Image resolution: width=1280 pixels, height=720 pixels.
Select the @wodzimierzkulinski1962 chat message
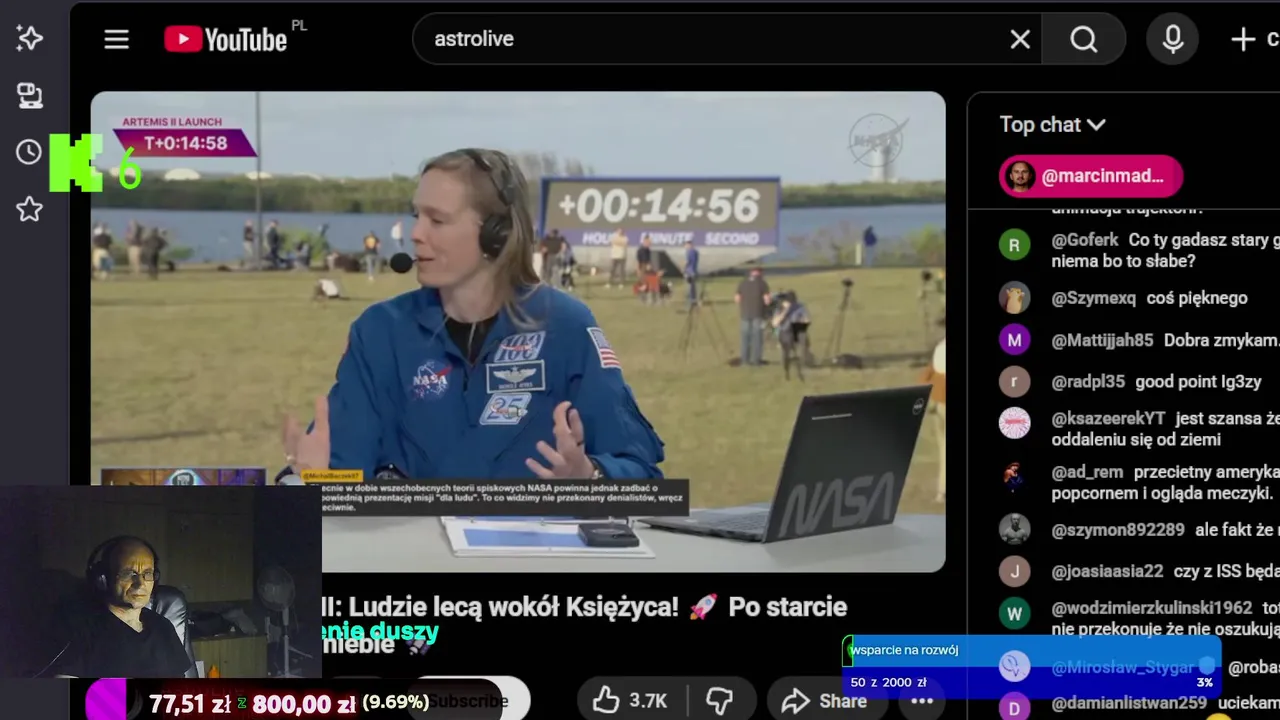tap(1165, 618)
